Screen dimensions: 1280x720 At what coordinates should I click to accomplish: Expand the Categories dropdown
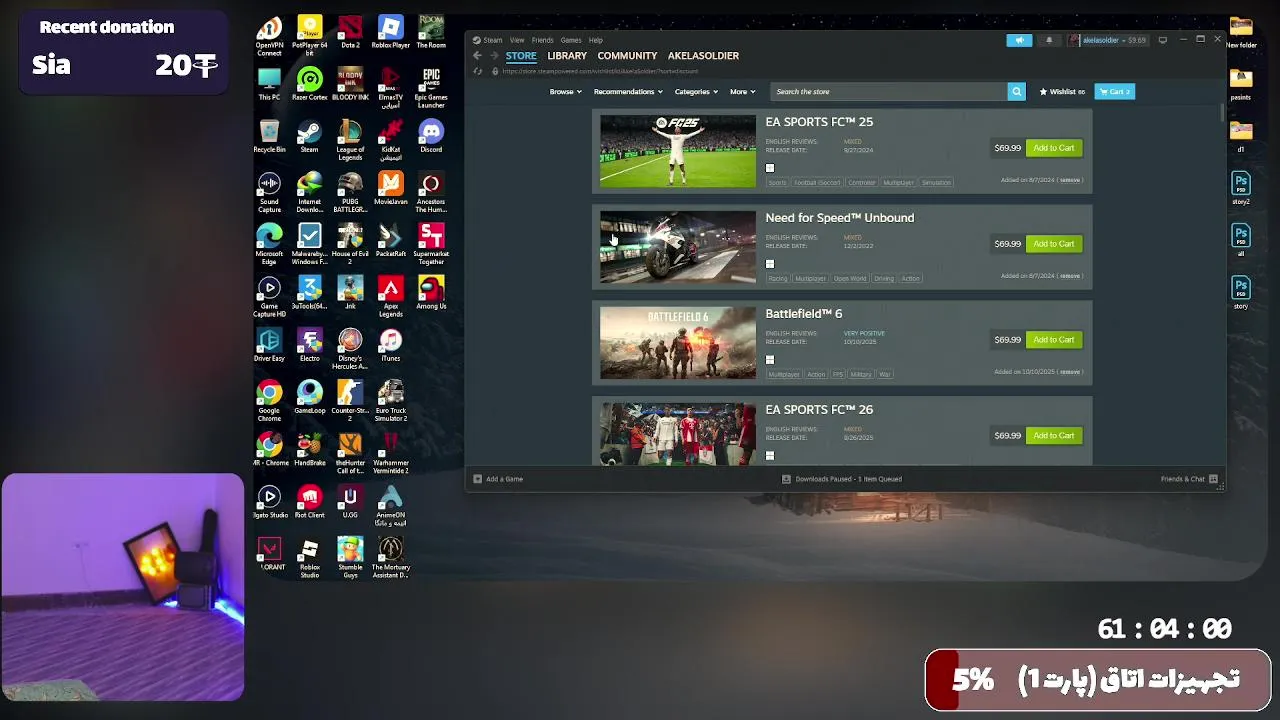tap(696, 91)
